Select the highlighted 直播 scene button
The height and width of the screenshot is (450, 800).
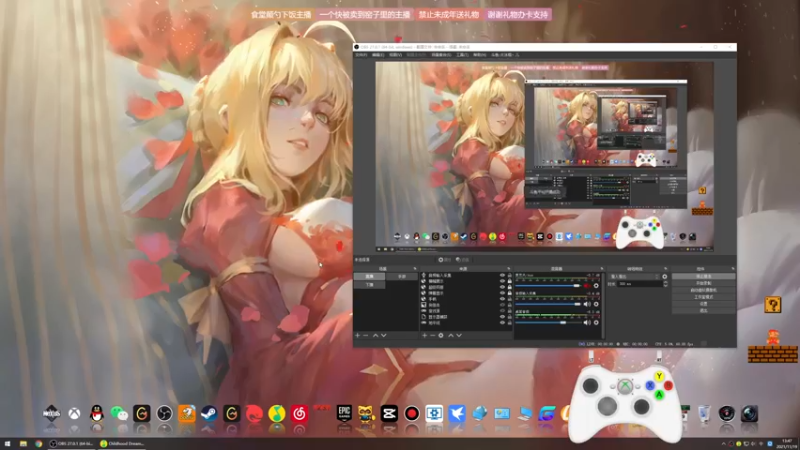pyautogui.click(x=369, y=277)
